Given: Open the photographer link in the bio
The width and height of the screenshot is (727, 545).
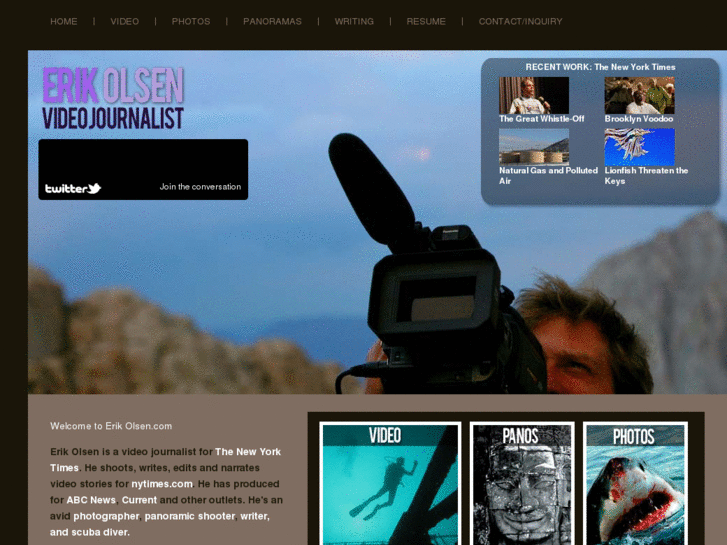Looking at the screenshot, I should (x=106, y=516).
